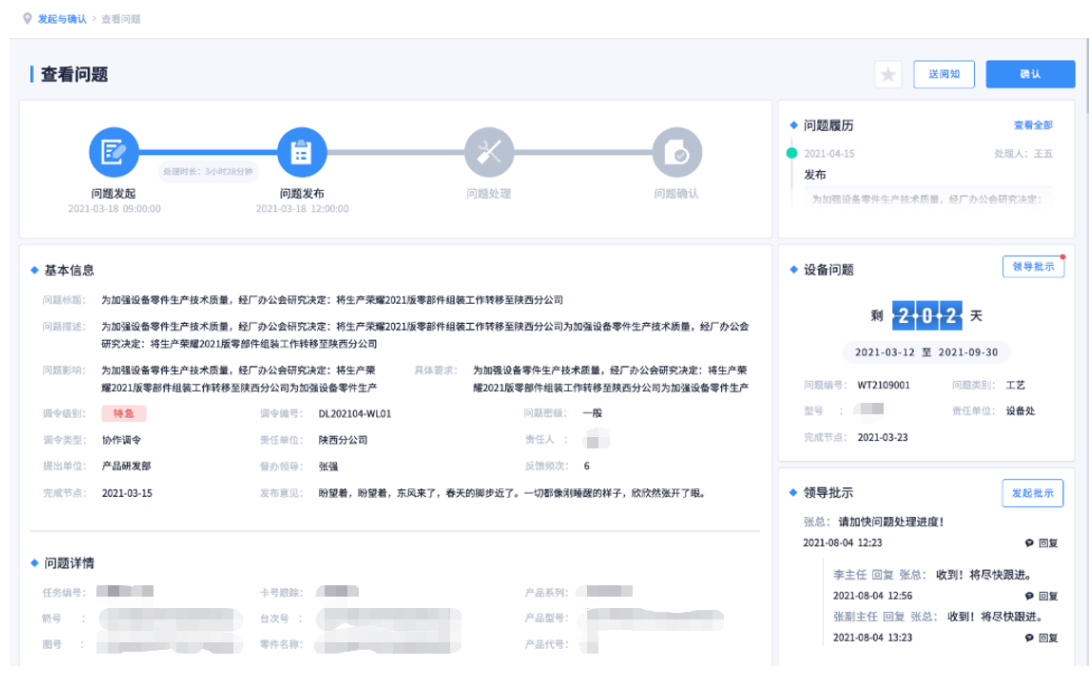Click the red notification dot on 领导批示 button
This screenshot has height=674, width=1092.
(1064, 256)
